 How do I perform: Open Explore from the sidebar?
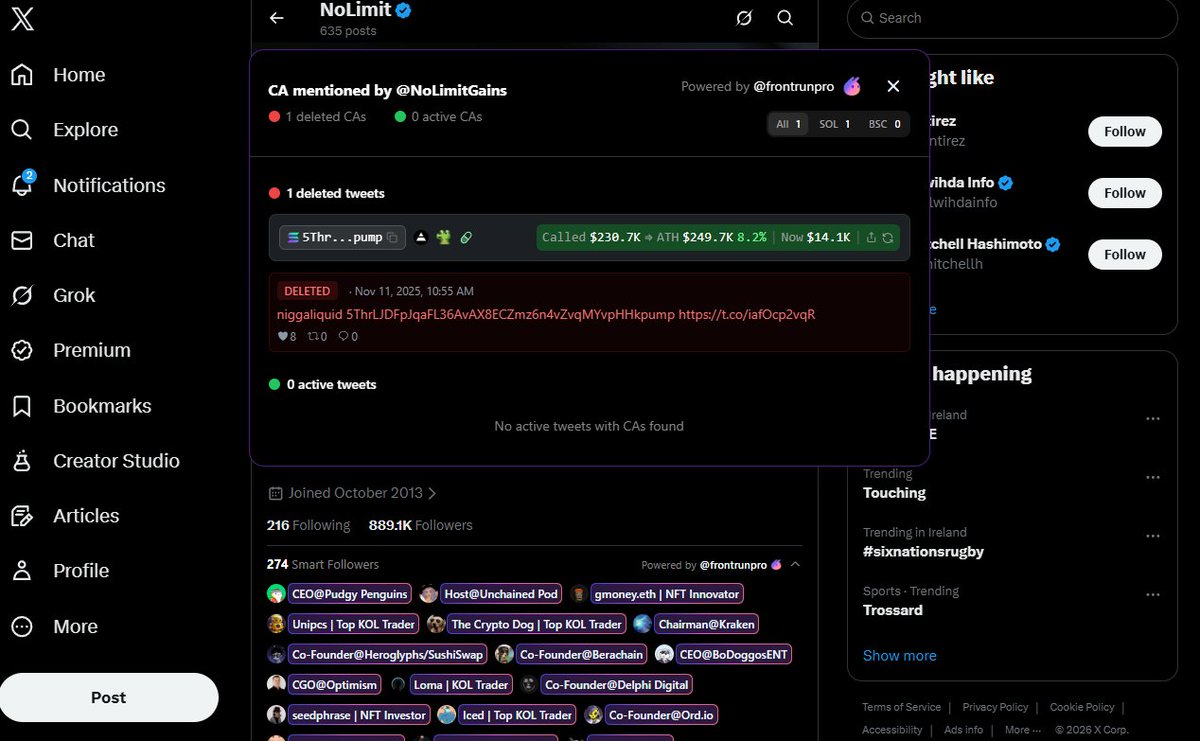pos(66,130)
